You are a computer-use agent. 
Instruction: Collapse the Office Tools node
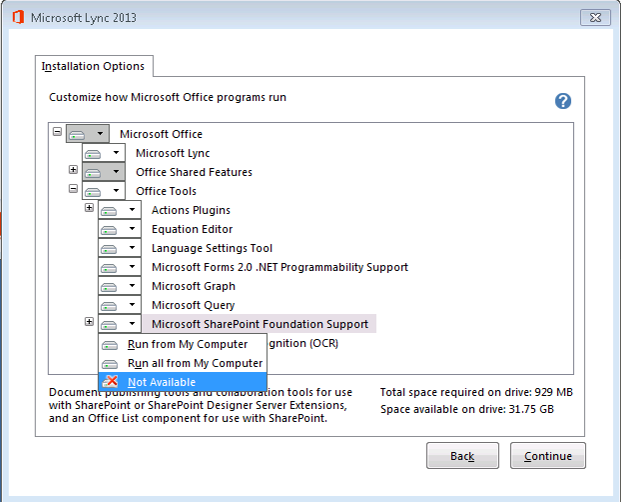[x=73, y=188]
